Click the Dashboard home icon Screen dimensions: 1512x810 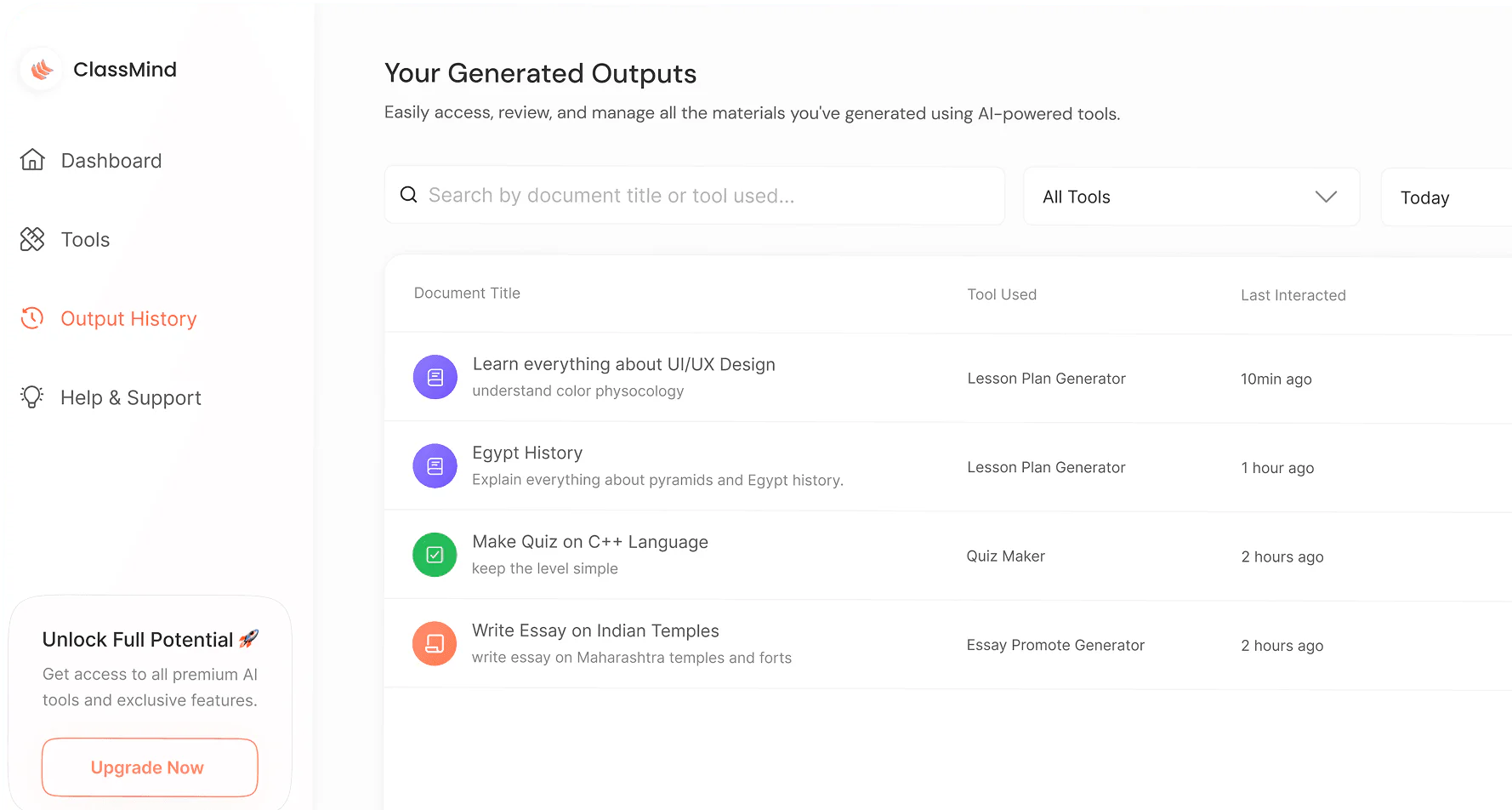[32, 160]
